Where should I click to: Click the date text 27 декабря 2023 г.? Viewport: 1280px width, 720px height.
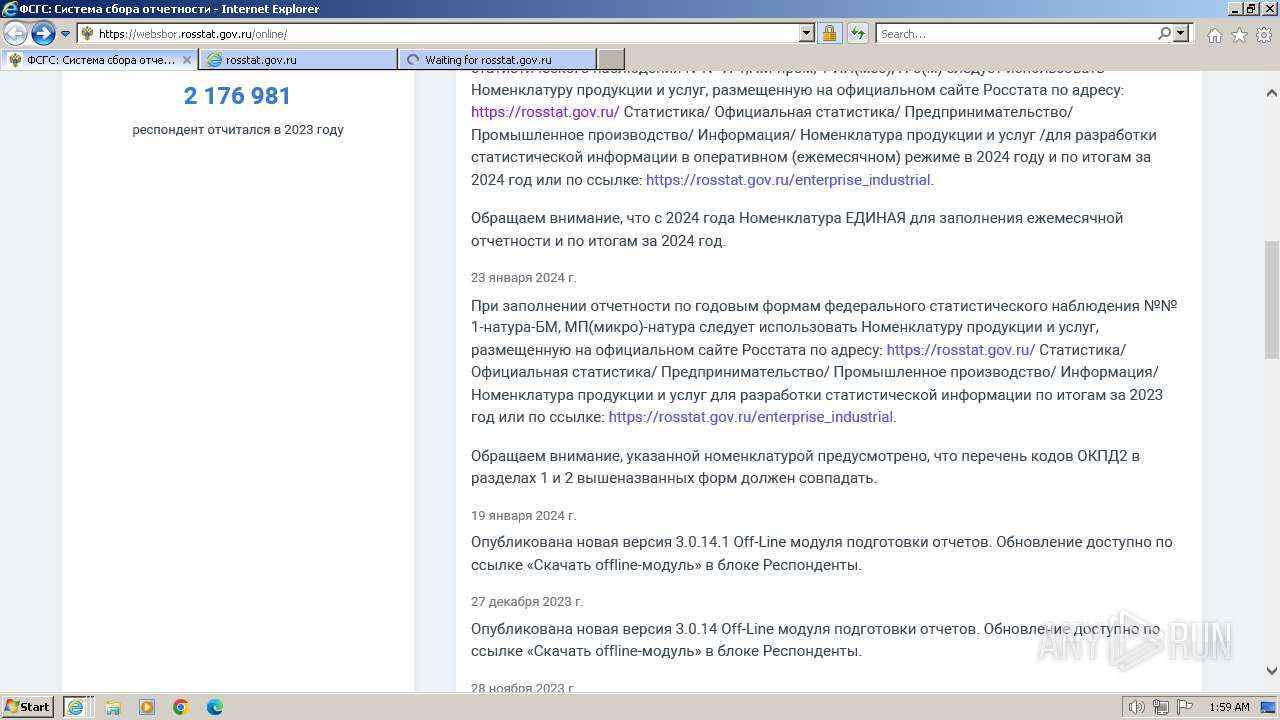point(527,602)
